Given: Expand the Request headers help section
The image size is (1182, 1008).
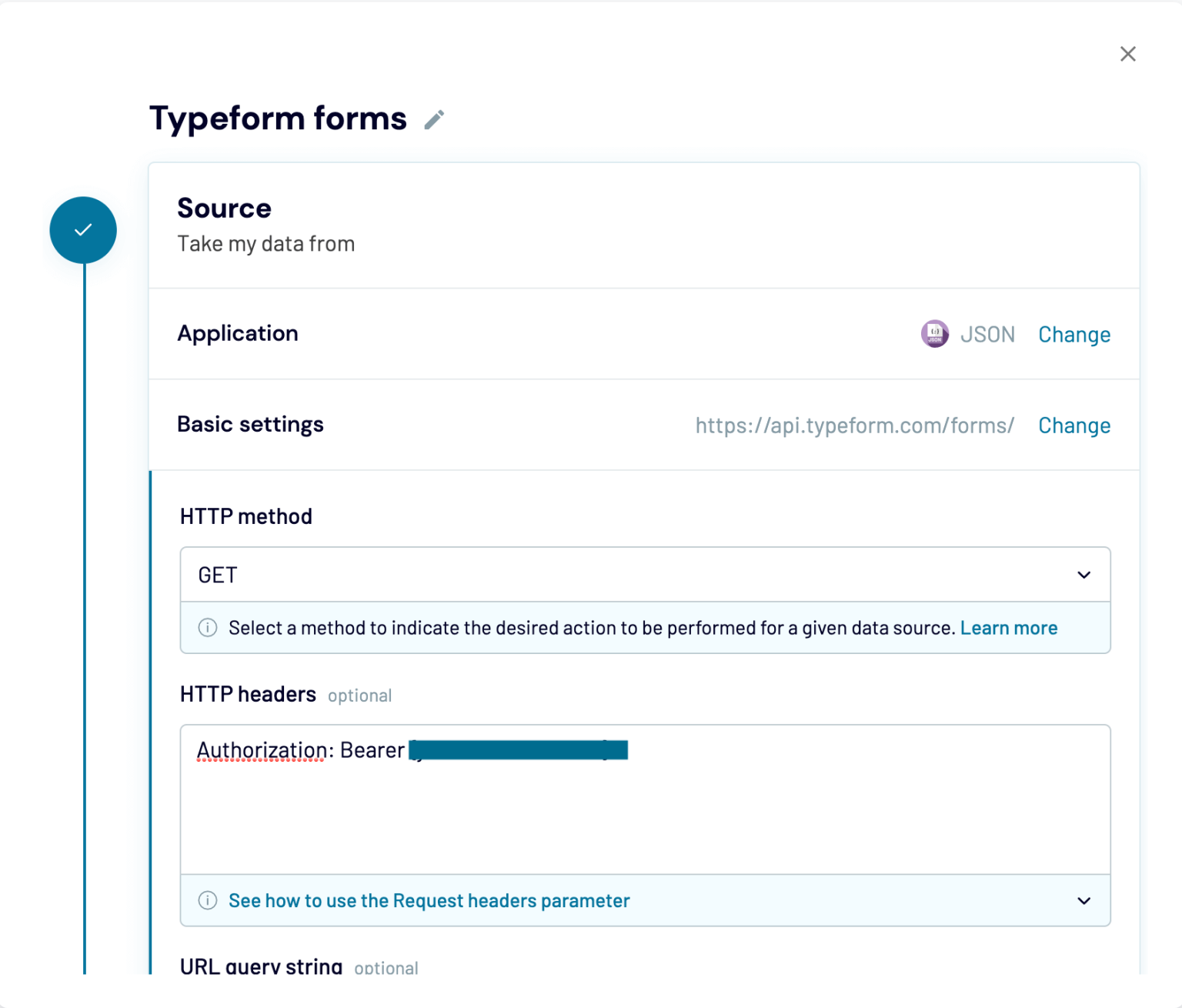Looking at the screenshot, I should (1084, 900).
